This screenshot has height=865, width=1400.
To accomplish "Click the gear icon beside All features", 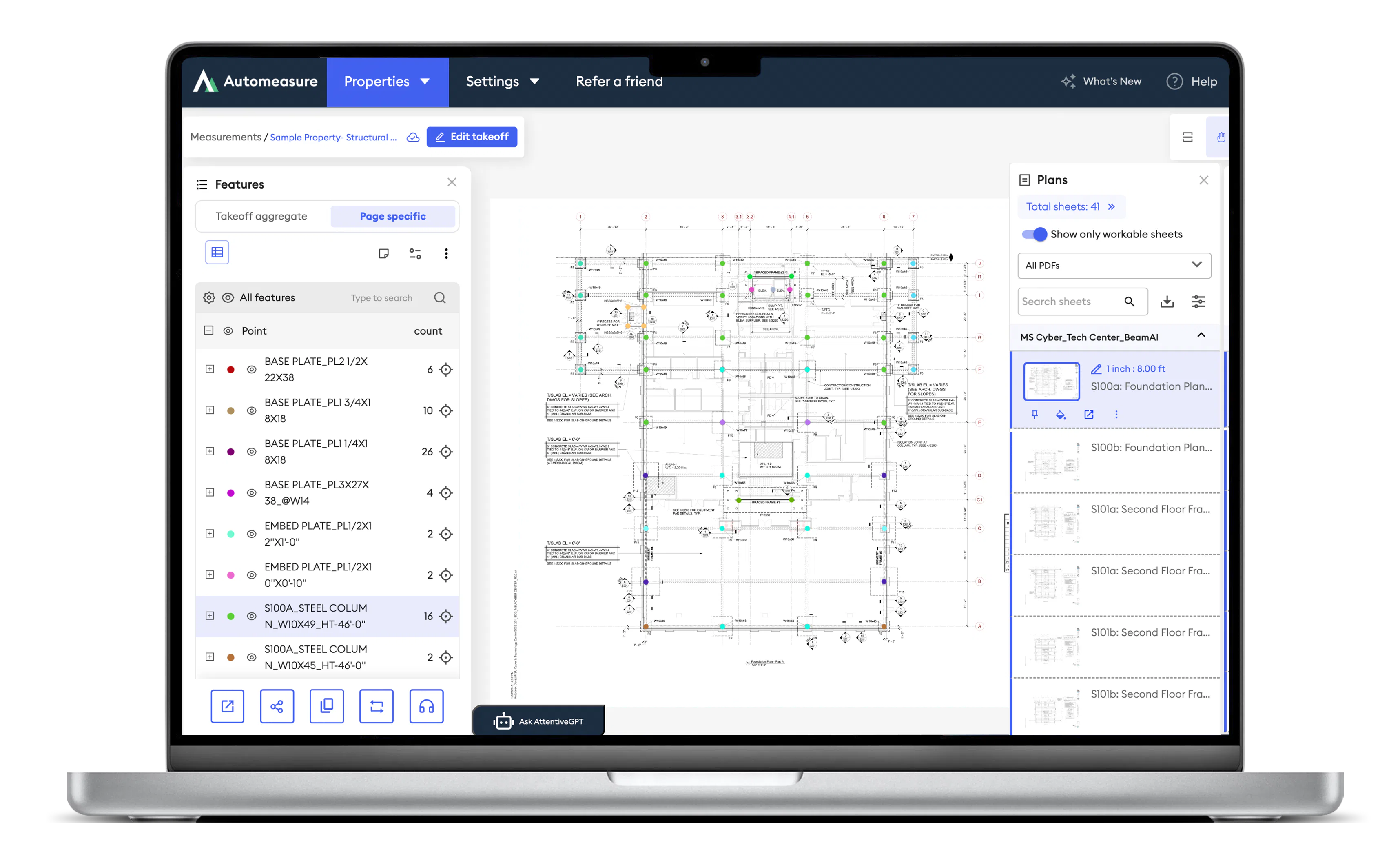I will tap(209, 297).
